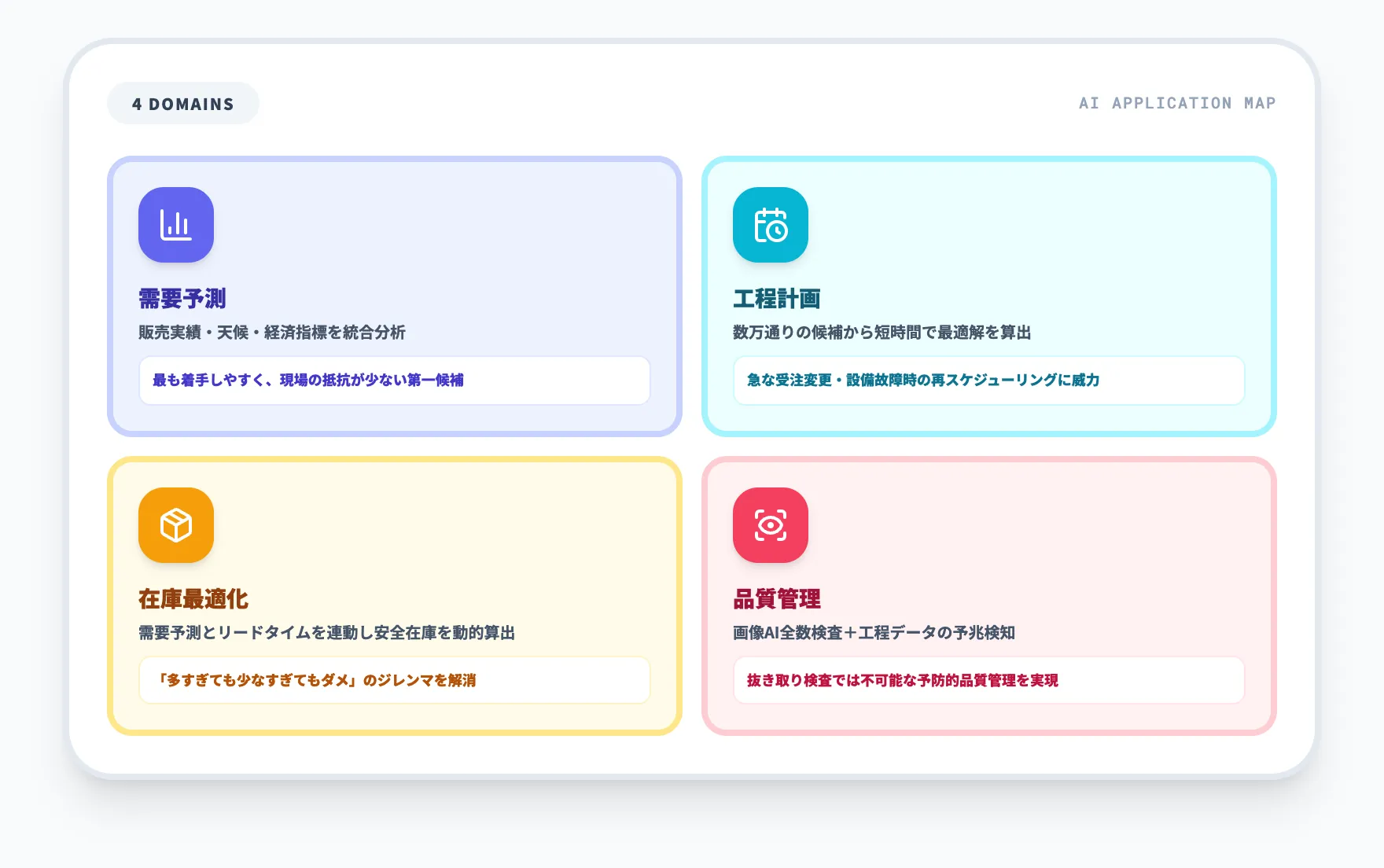The width and height of the screenshot is (1384, 868).
Task: Click the 需要予測 heading text
Action: [180, 299]
